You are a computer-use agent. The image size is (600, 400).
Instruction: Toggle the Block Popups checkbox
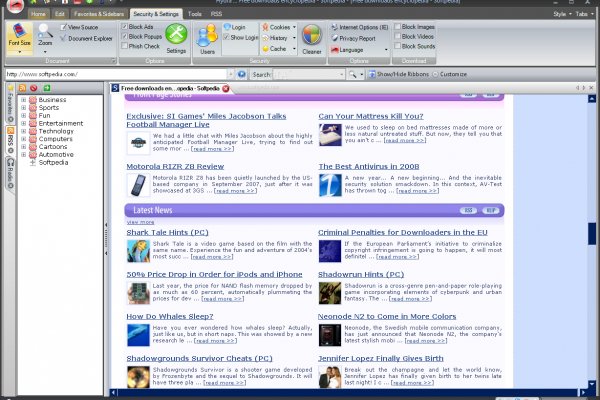pyautogui.click(x=124, y=36)
